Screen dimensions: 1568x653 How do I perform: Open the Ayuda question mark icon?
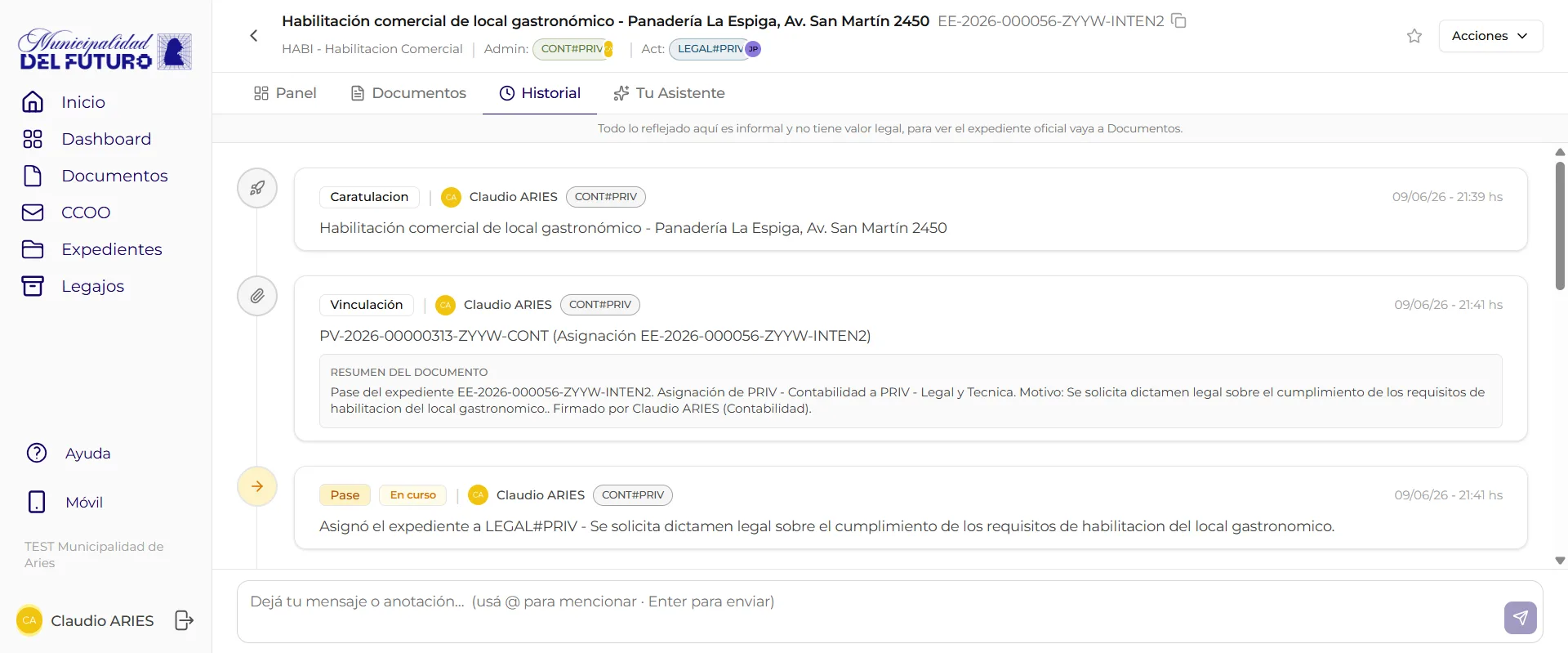[37, 453]
